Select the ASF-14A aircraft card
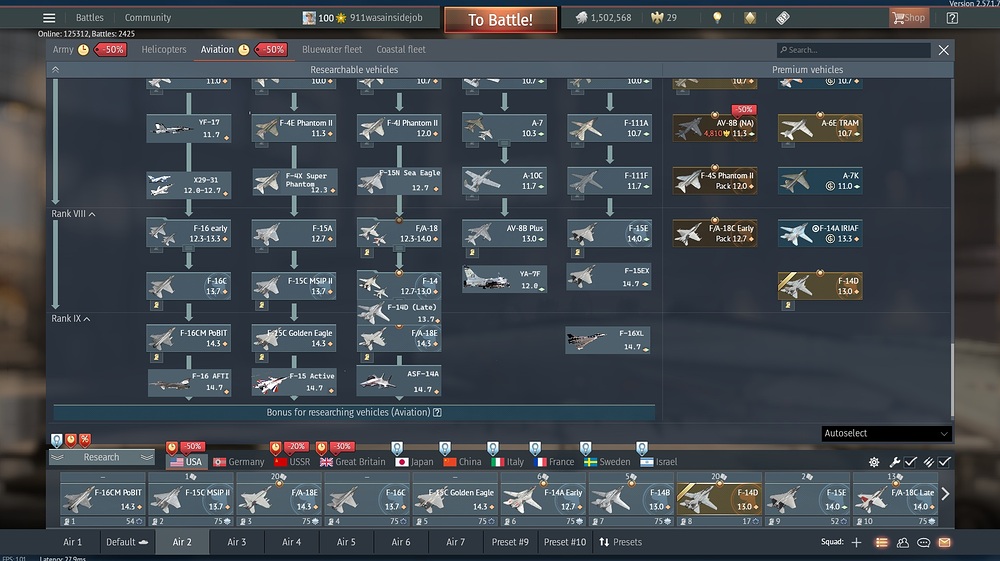The image size is (1000, 561). 399,381
